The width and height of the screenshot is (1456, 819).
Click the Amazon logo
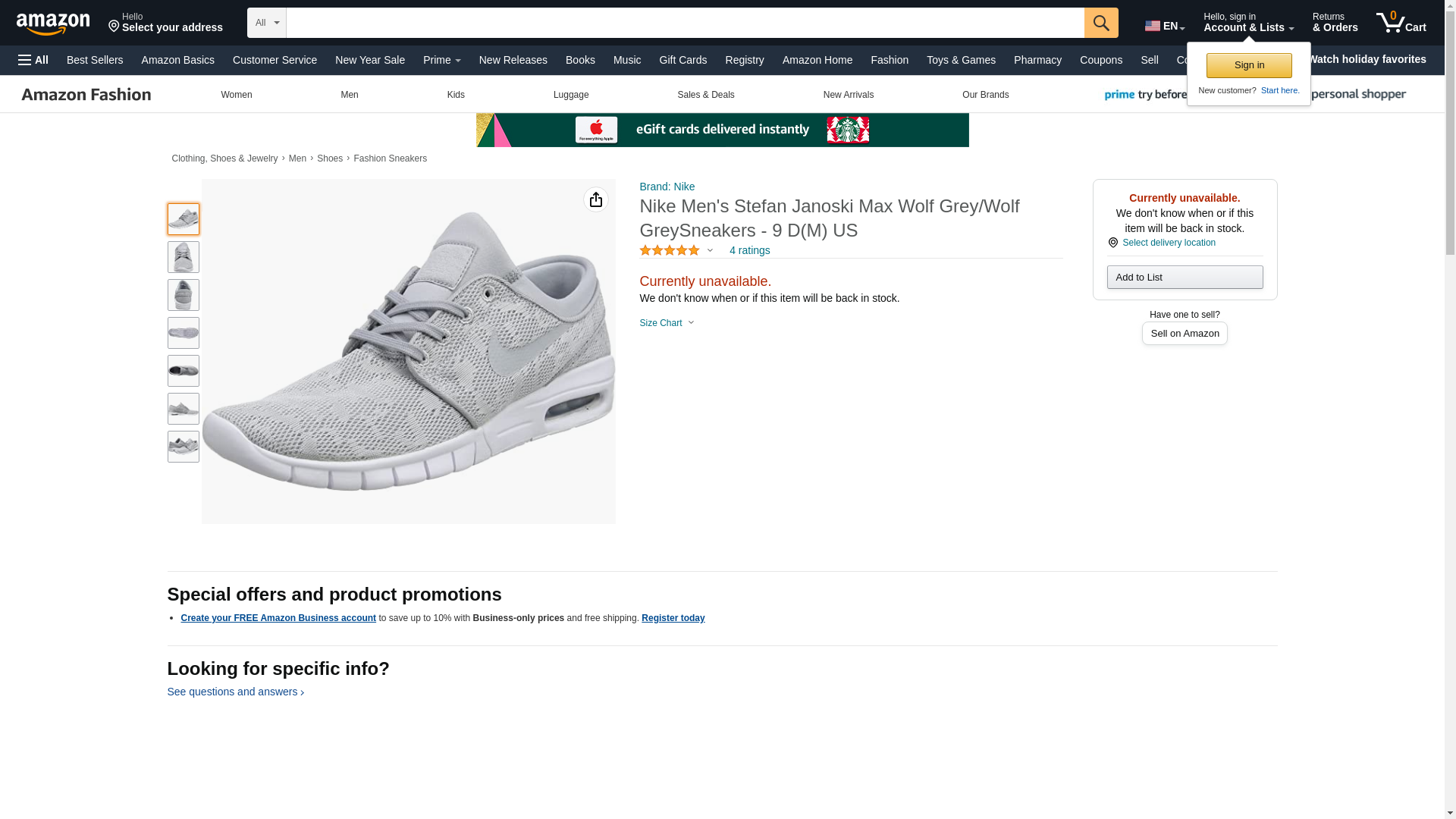click(x=53, y=24)
